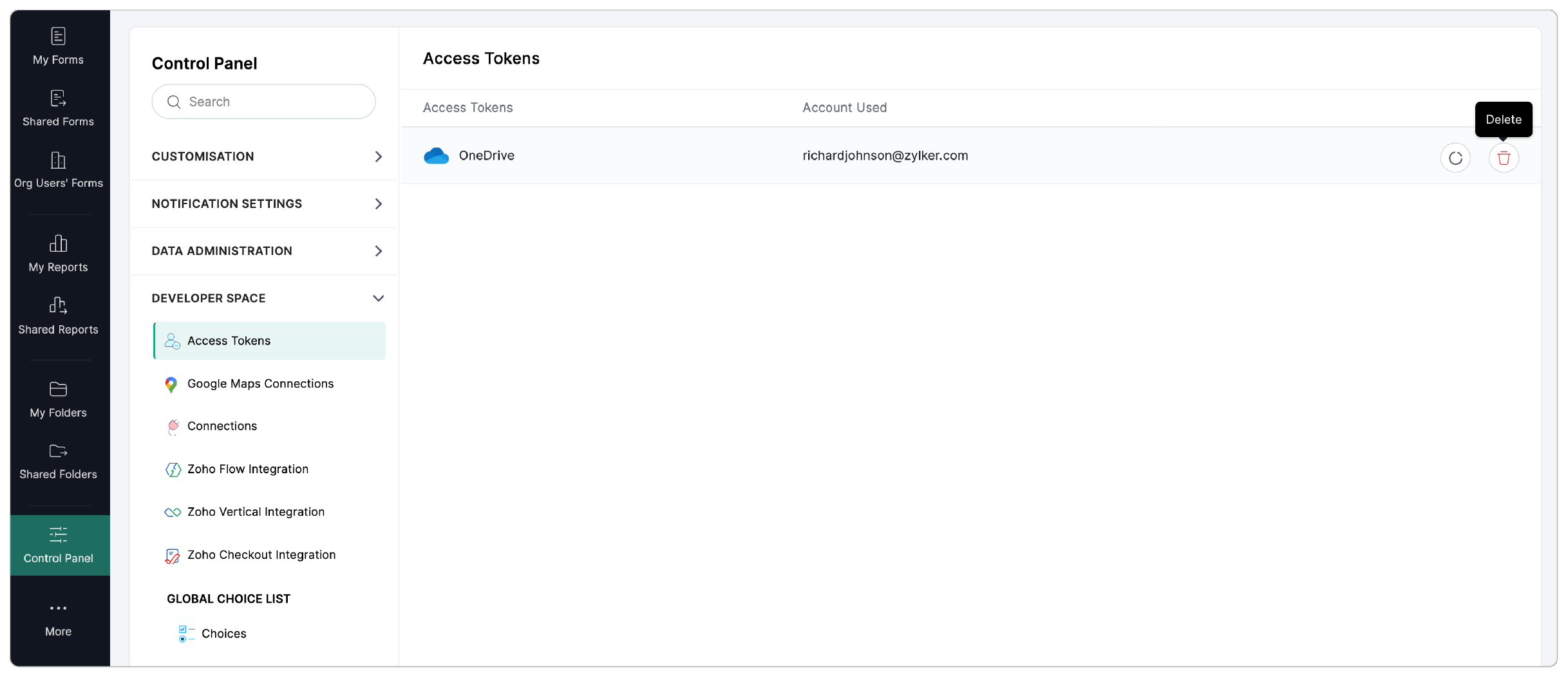This screenshot has height=678, width=1568.
Task: Refresh the OneDrive access token
Action: point(1455,158)
